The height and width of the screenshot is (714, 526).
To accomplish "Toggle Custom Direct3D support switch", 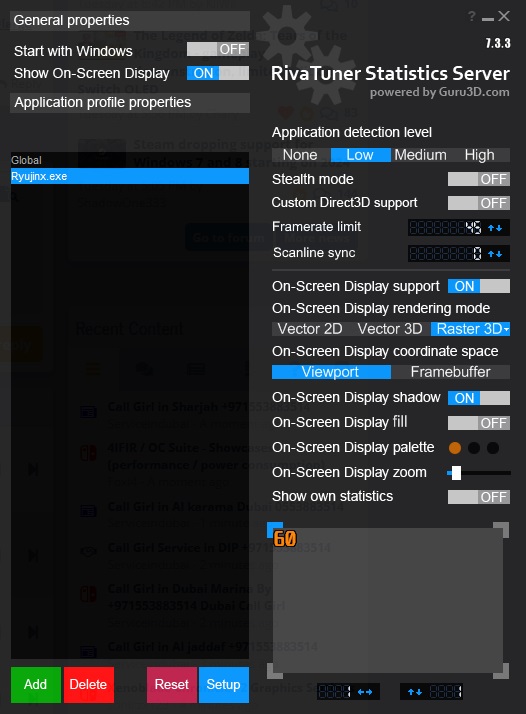I will pos(479,203).
